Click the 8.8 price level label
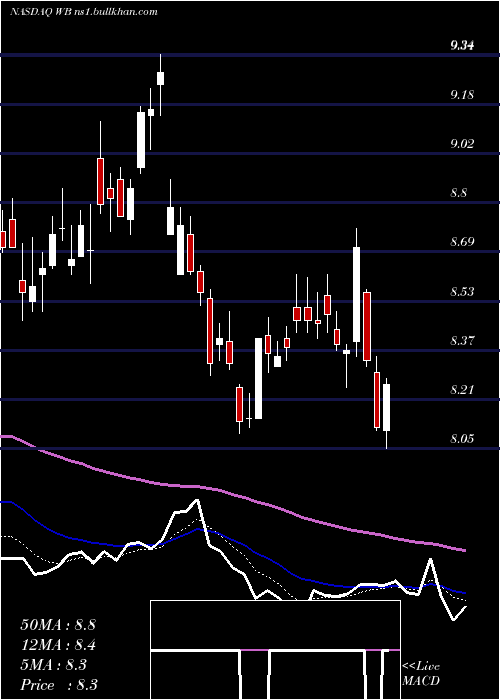This screenshot has width=500, height=700. click(x=459, y=193)
